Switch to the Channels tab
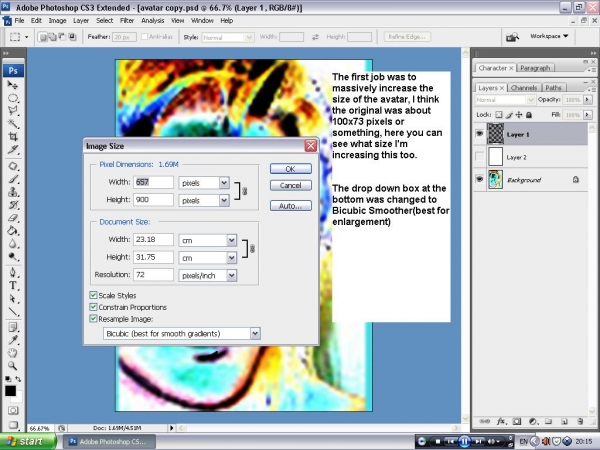600x450 pixels. 524,88
